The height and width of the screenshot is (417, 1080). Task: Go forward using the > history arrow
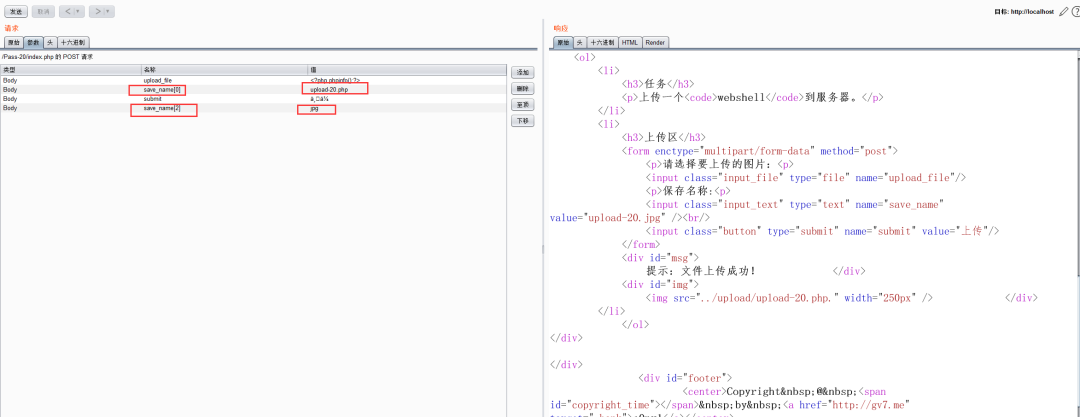click(x=97, y=11)
